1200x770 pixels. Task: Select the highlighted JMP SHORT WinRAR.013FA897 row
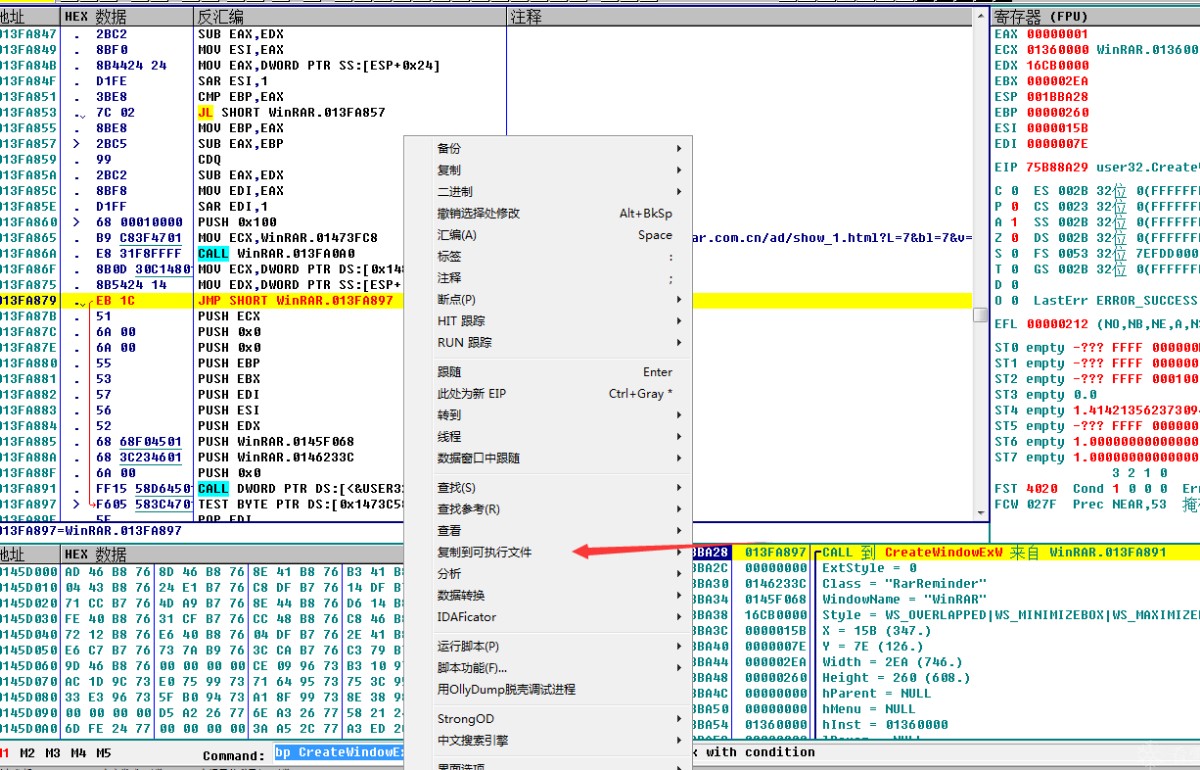click(486, 300)
